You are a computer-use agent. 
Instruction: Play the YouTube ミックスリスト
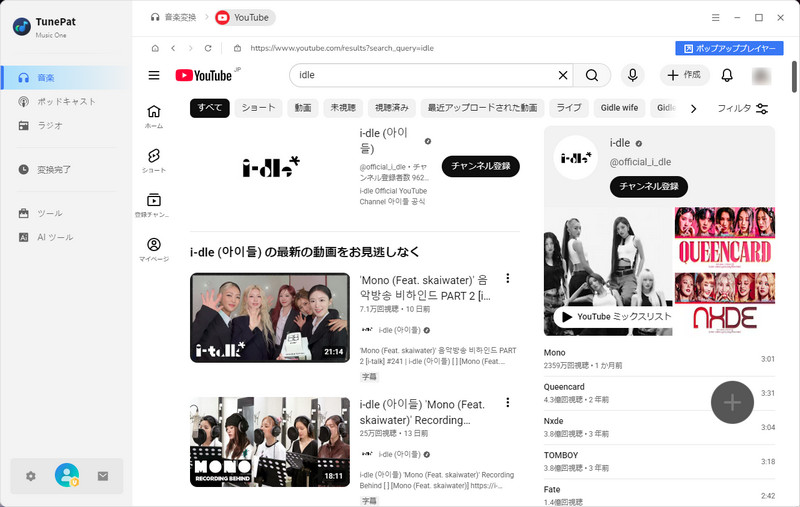613,317
